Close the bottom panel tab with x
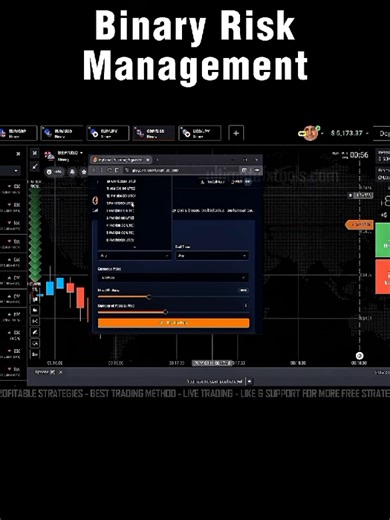390x520 pixels. pos(61,372)
